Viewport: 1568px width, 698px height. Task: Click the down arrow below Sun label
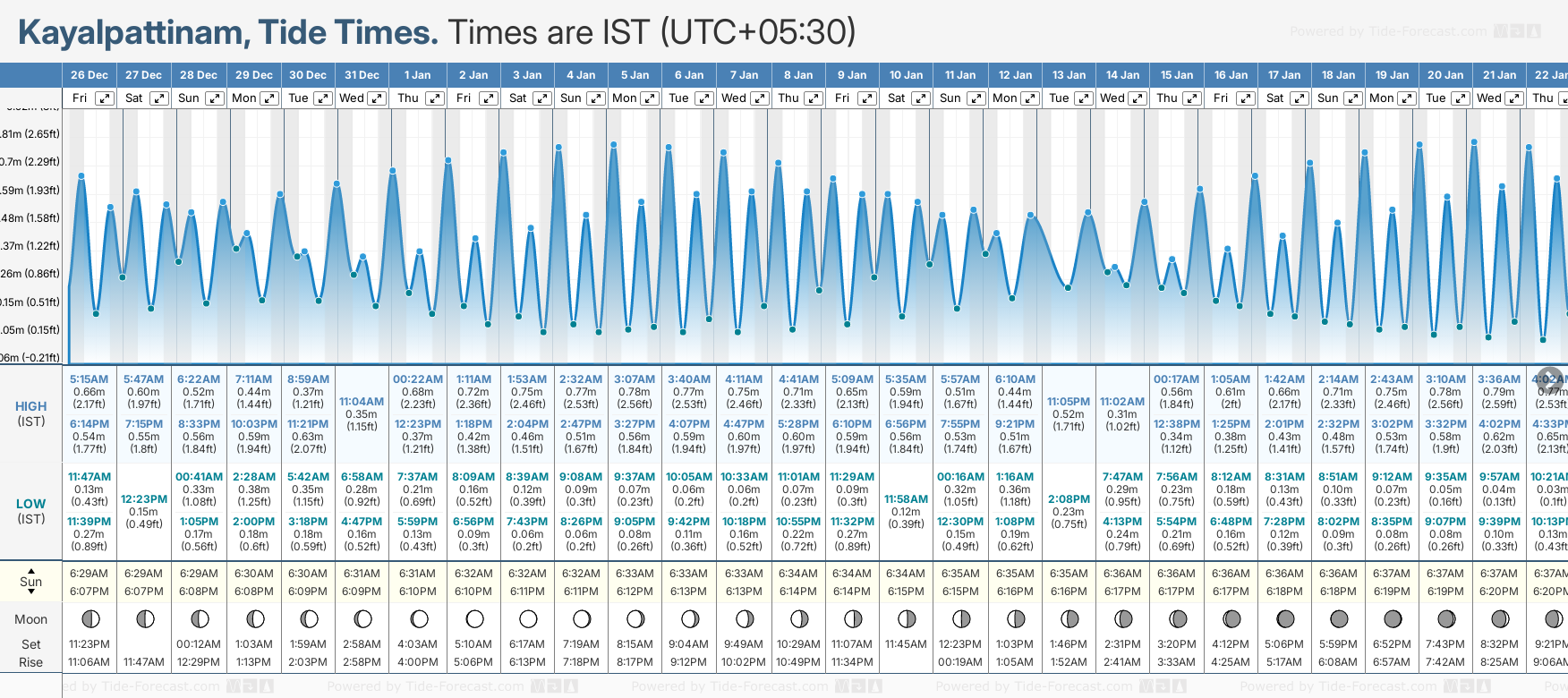tap(31, 592)
